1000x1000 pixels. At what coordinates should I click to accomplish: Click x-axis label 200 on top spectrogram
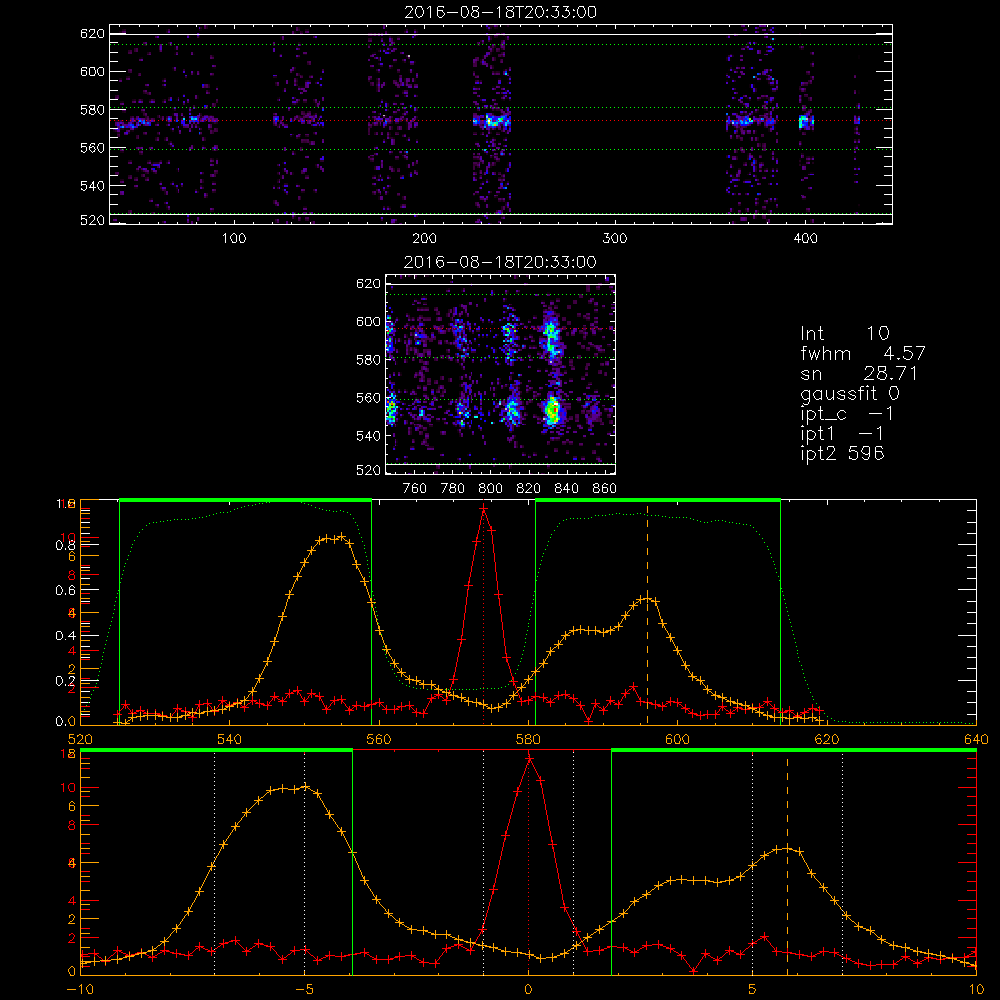coord(424,239)
